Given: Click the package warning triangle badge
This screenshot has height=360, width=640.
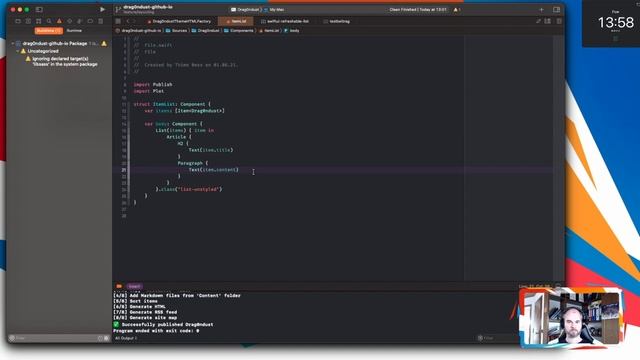Looking at the screenshot, I should (x=104, y=43).
